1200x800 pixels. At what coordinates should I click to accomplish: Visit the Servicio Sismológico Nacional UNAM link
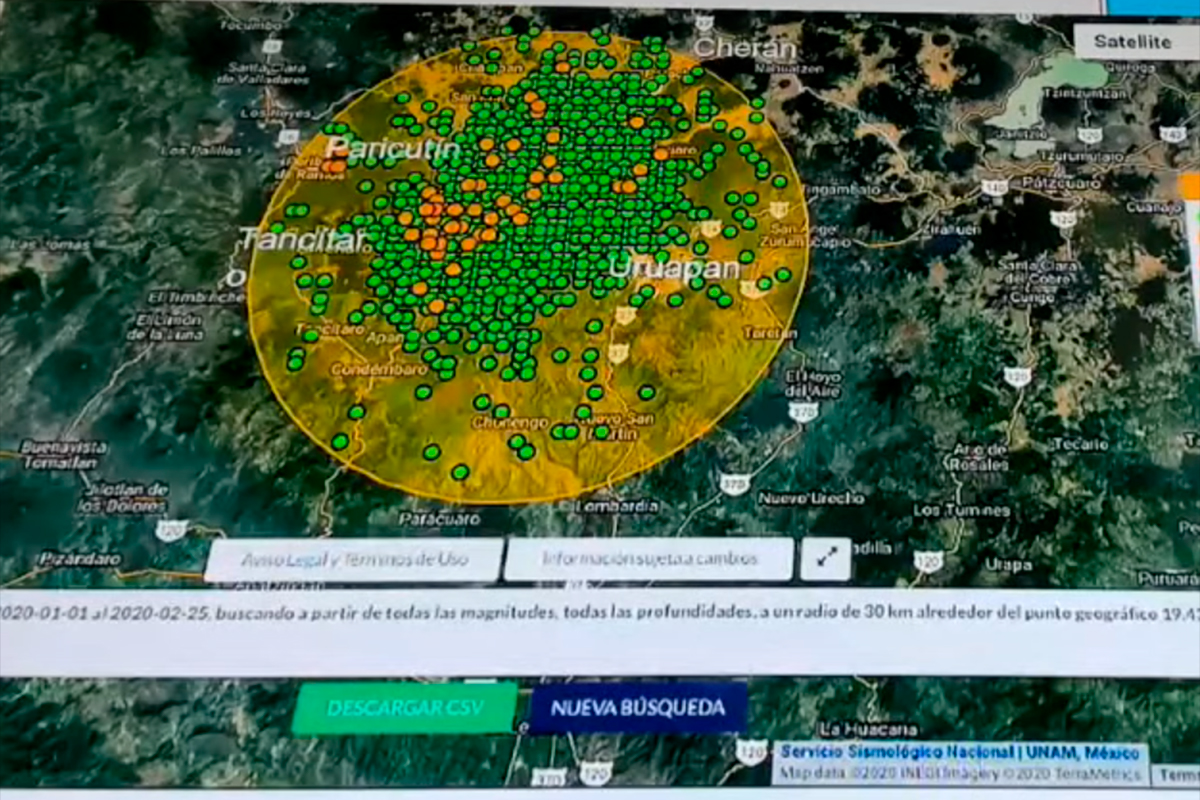click(x=958, y=749)
